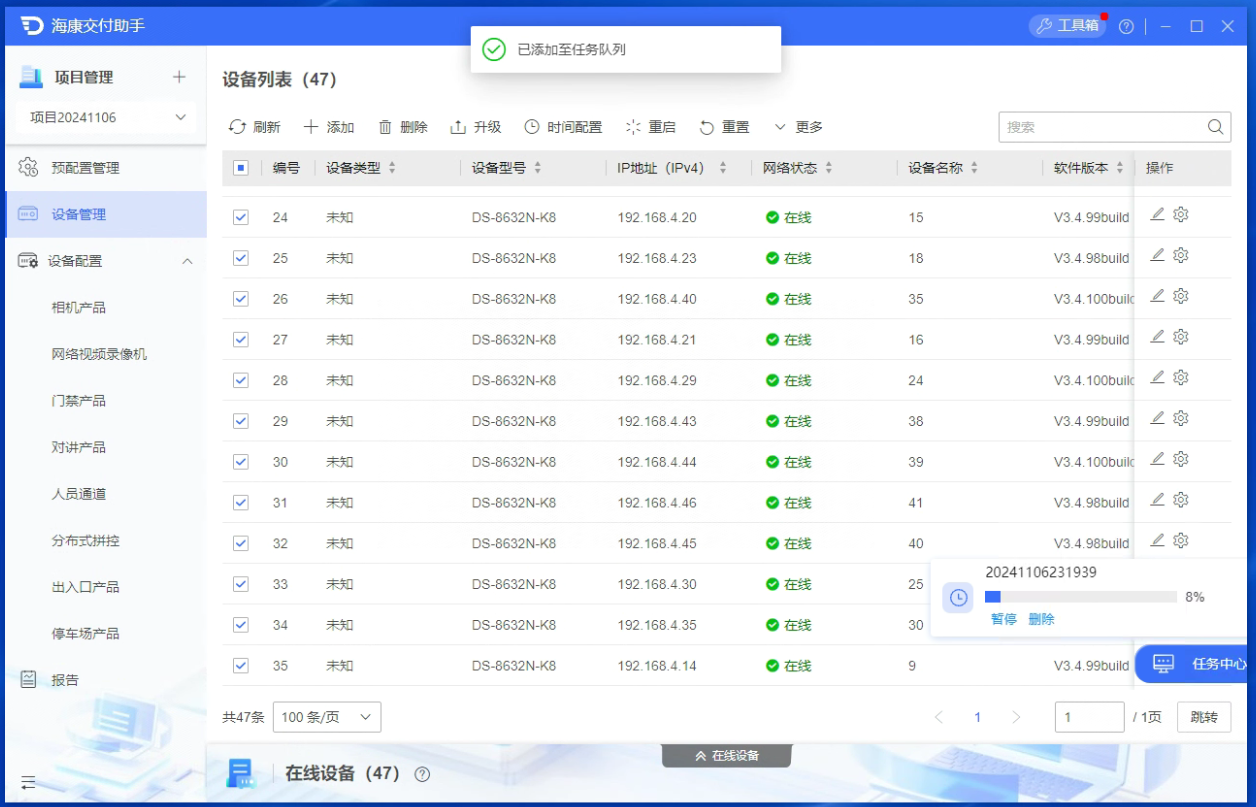The width and height of the screenshot is (1256, 807).
Task: Open the 100条/页 page size dropdown
Action: 326,717
